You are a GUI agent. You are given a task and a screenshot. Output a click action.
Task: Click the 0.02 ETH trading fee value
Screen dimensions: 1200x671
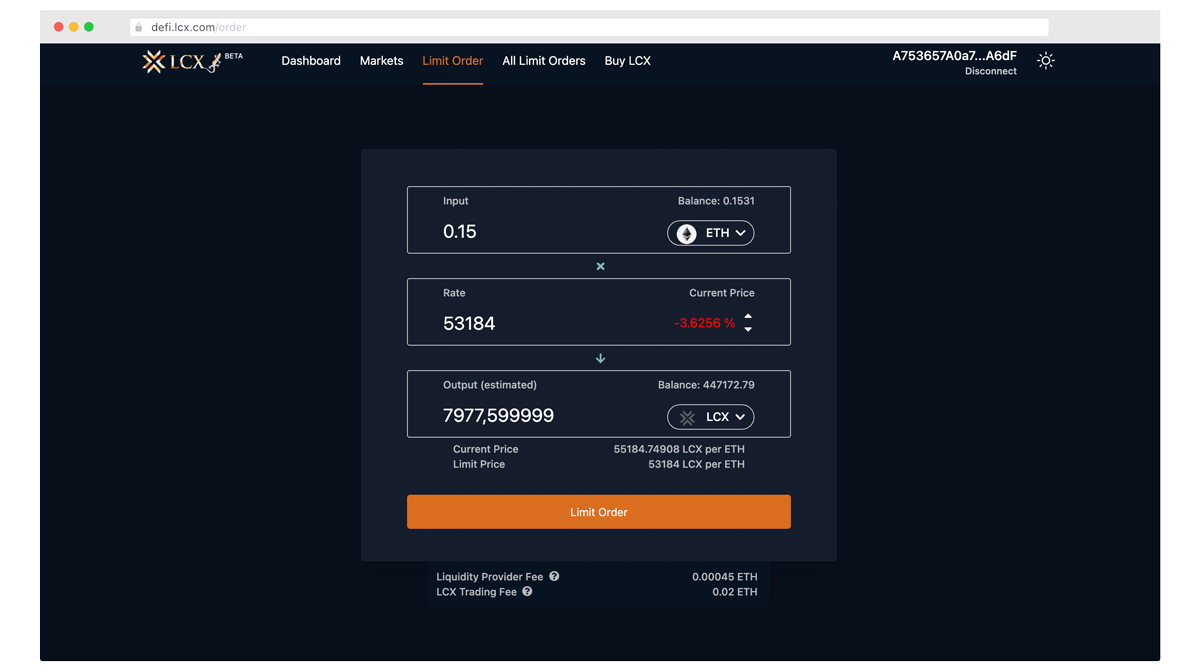(735, 592)
